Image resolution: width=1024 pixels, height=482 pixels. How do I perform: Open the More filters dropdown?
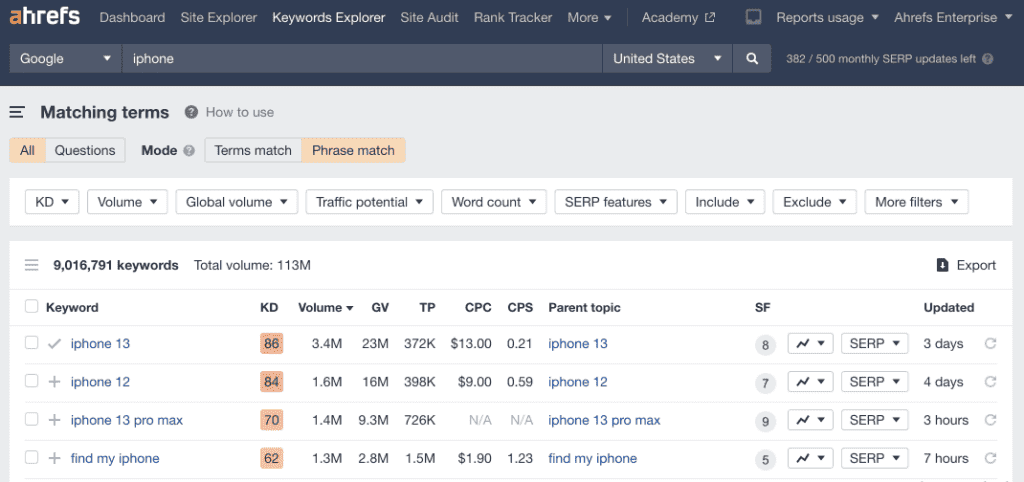[x=917, y=202]
